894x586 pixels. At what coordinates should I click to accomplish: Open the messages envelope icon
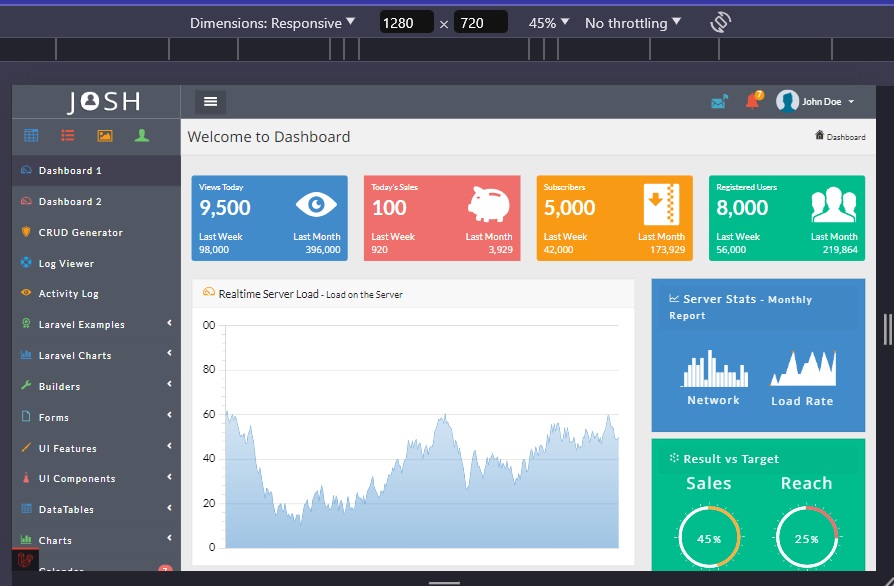718,101
